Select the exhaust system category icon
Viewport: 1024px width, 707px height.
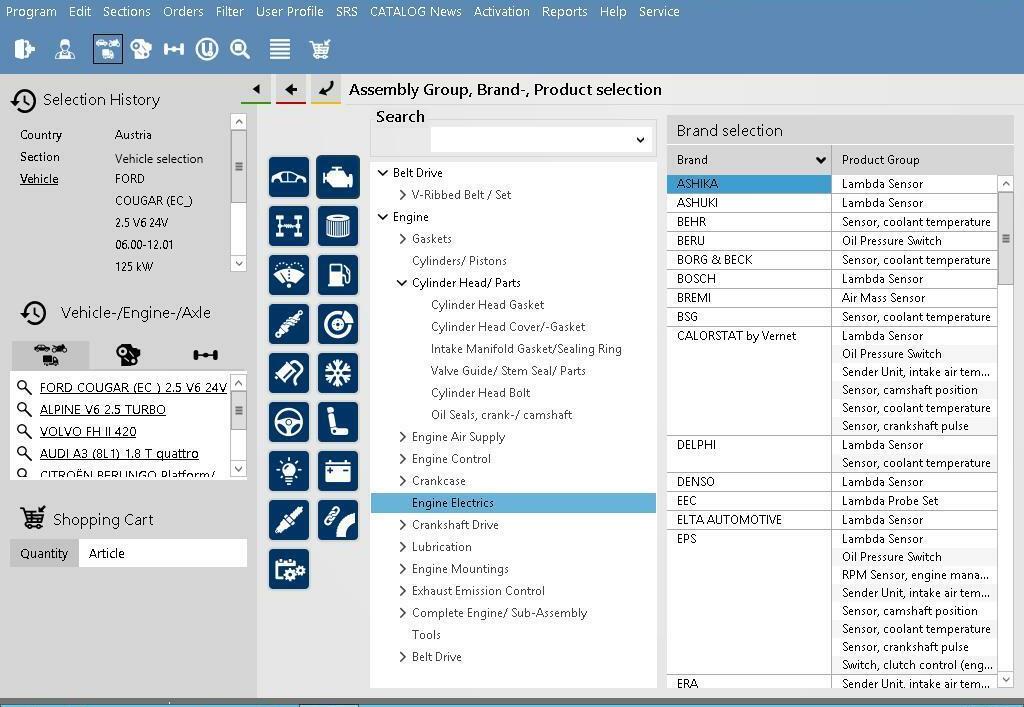(x=289, y=373)
